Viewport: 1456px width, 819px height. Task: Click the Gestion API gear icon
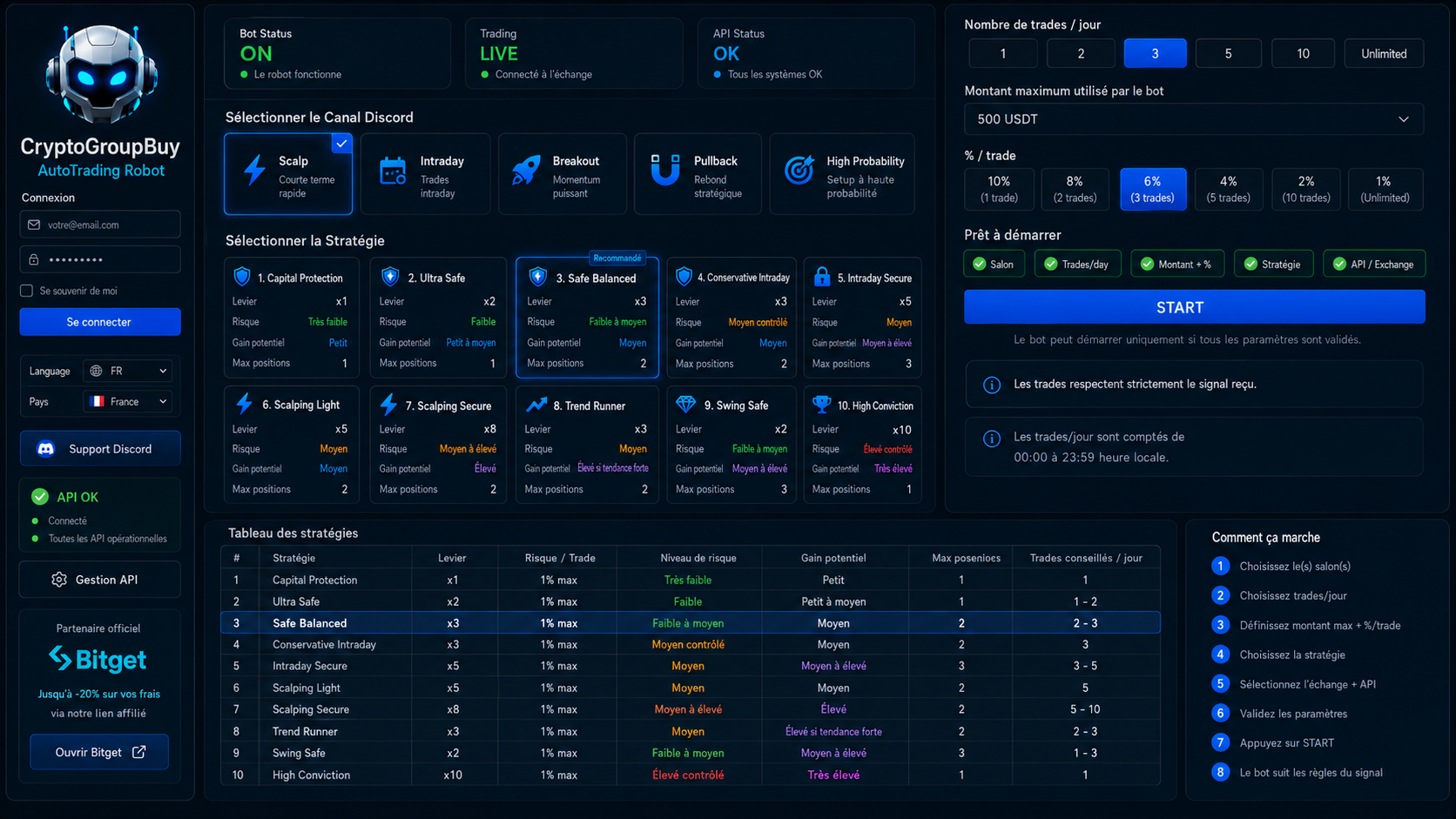(59, 580)
